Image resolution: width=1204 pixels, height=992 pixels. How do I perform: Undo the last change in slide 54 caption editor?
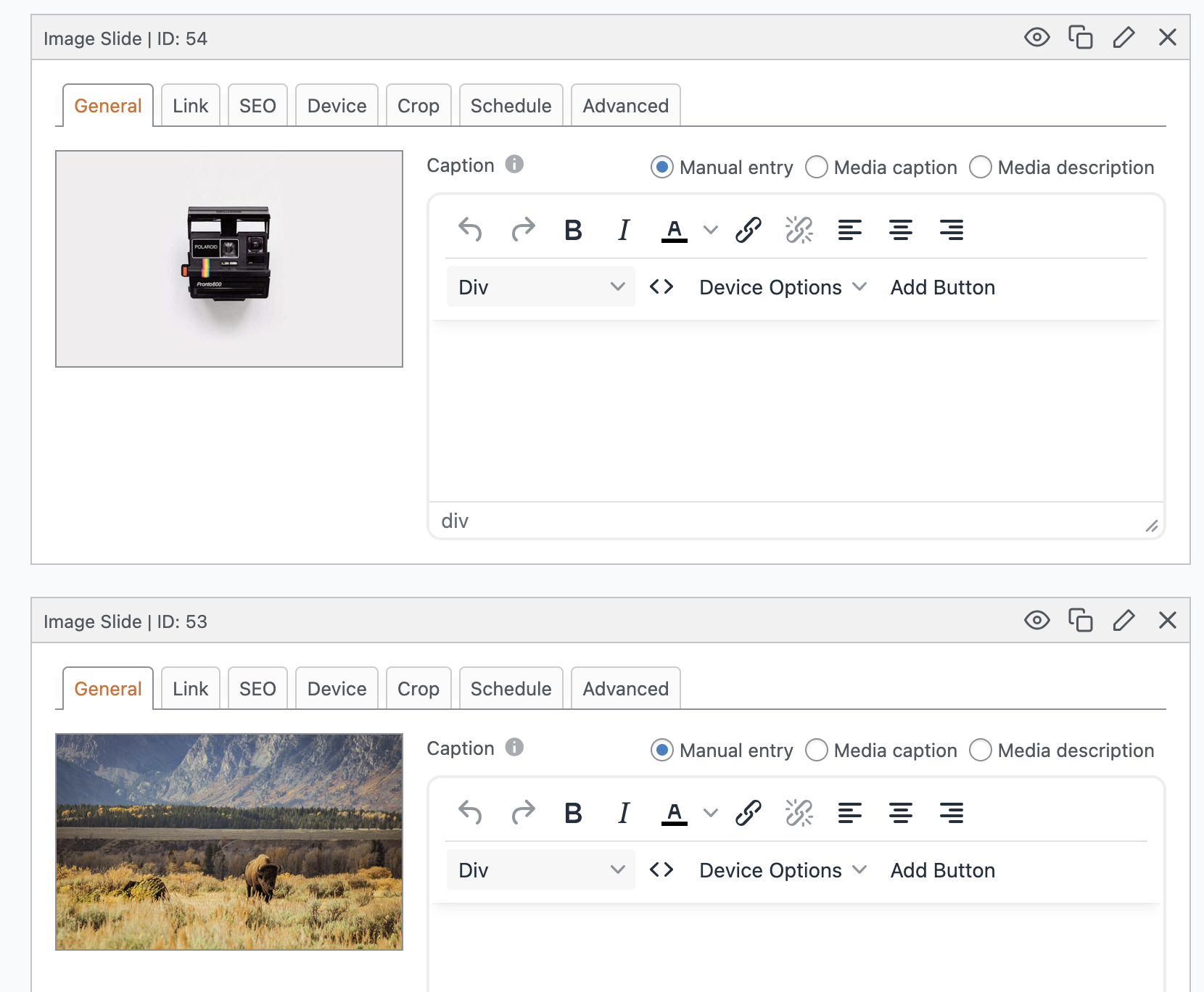point(471,230)
